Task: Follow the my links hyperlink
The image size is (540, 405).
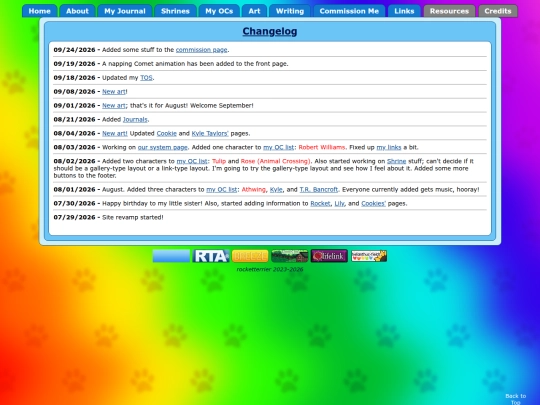Action: coord(389,147)
